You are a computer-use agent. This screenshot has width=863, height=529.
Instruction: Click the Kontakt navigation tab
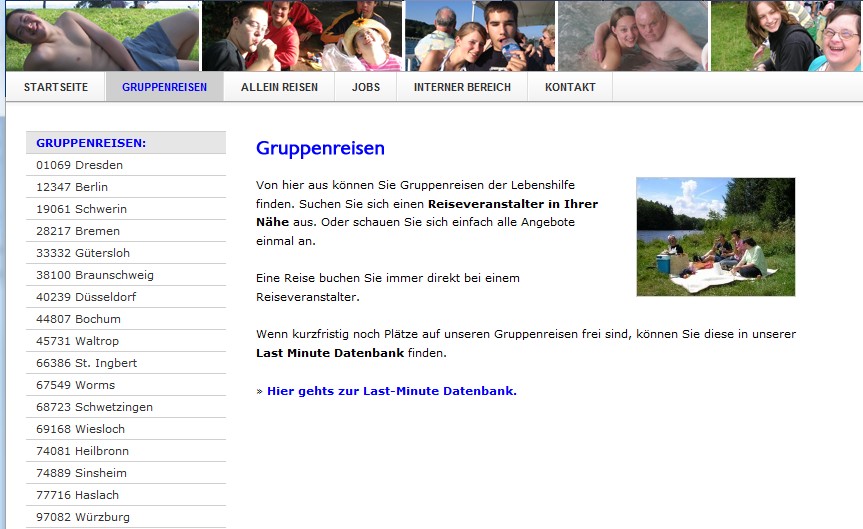(570, 87)
